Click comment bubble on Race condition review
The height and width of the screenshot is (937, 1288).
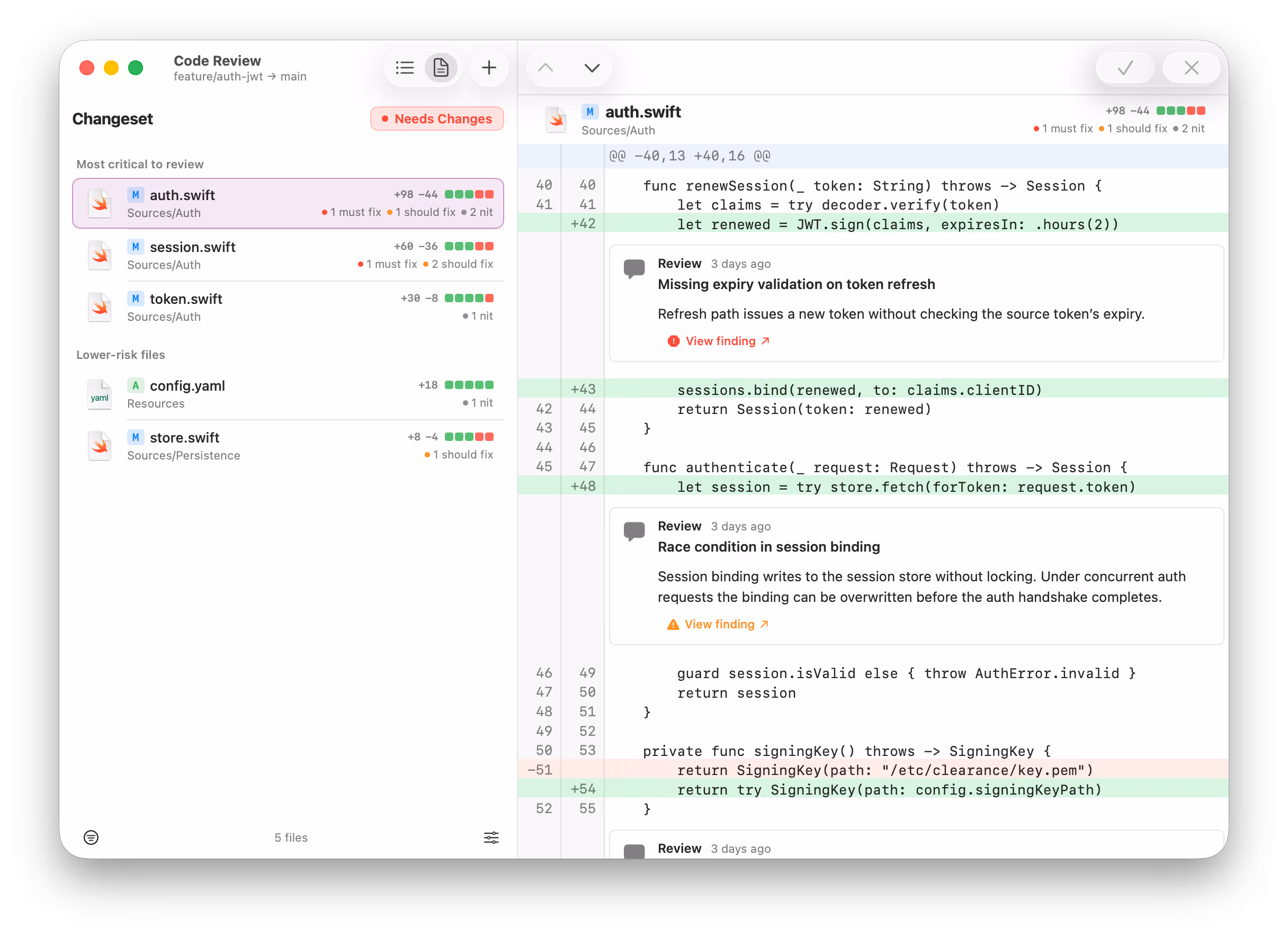pos(634,530)
